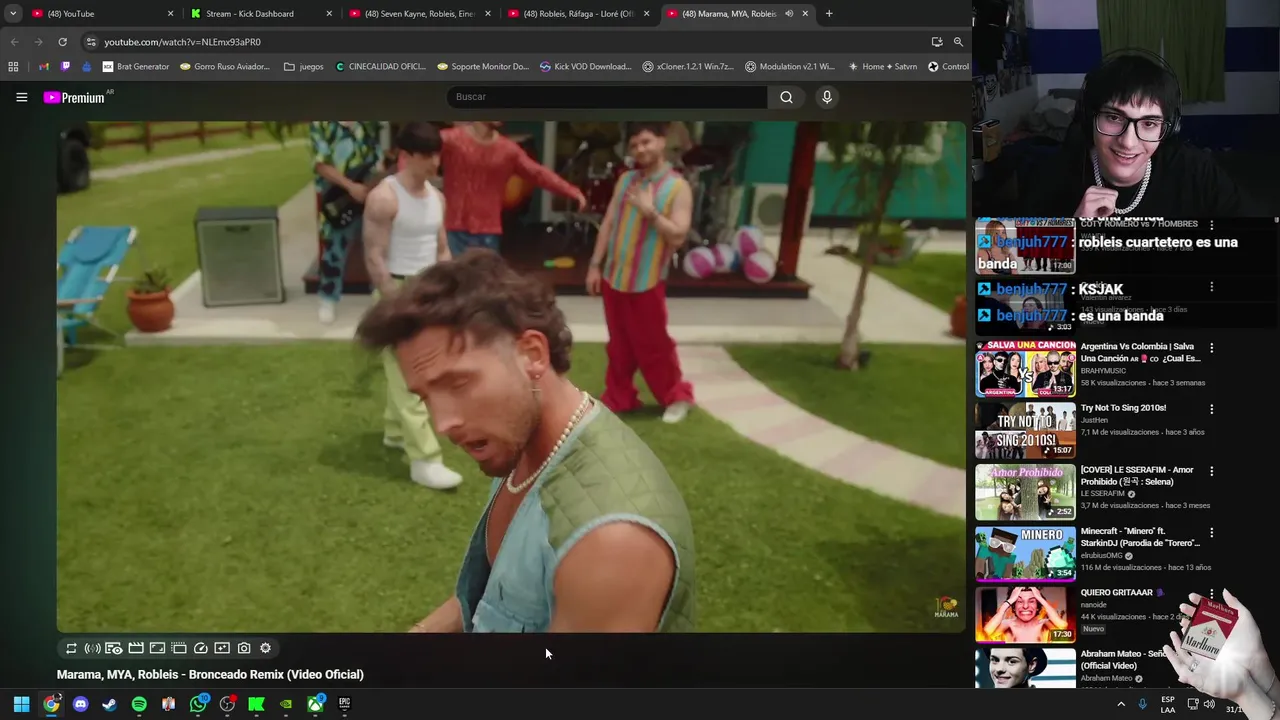Open enhancer settings gear under the video

coord(265,648)
